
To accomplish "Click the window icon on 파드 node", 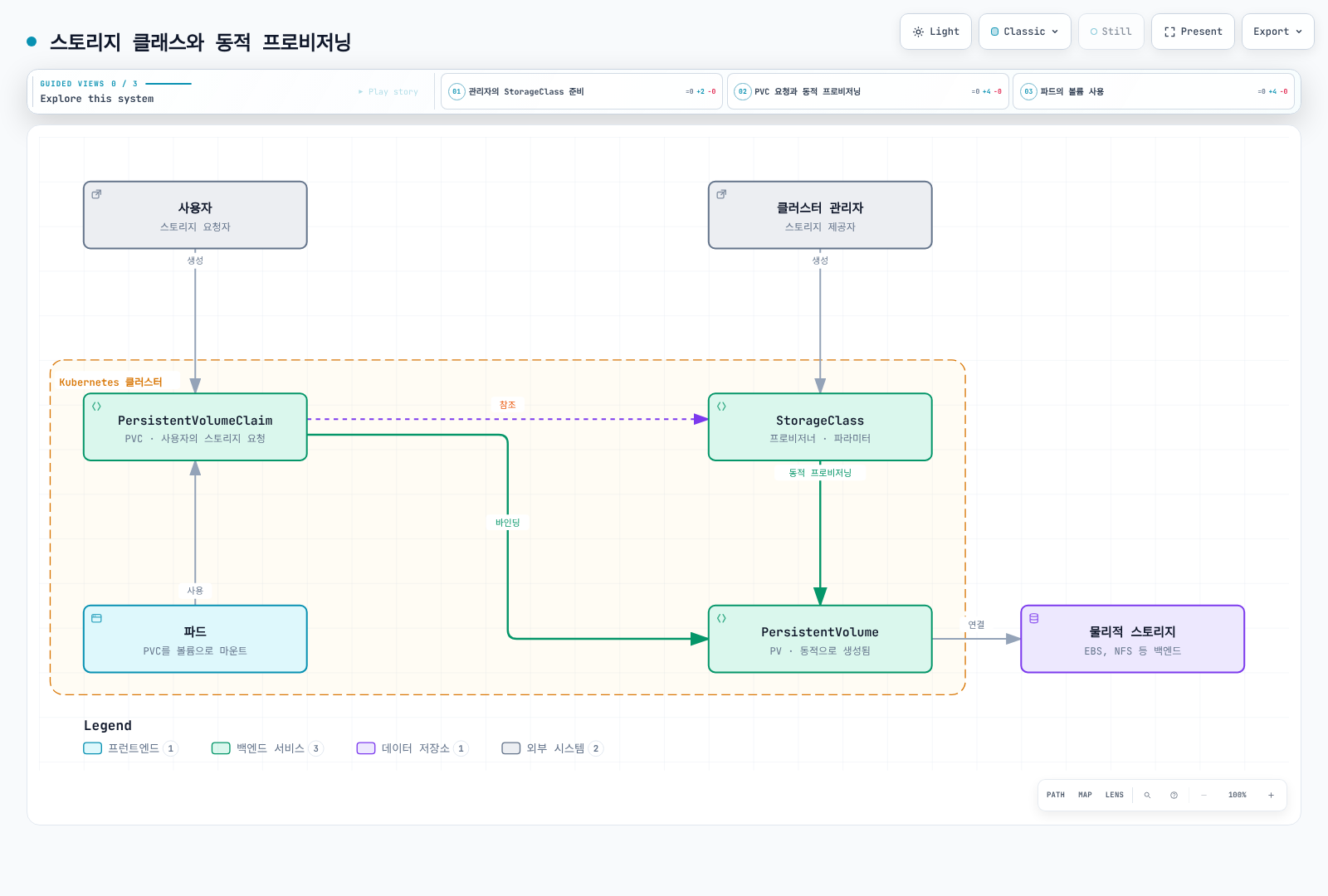I will tap(96, 618).
